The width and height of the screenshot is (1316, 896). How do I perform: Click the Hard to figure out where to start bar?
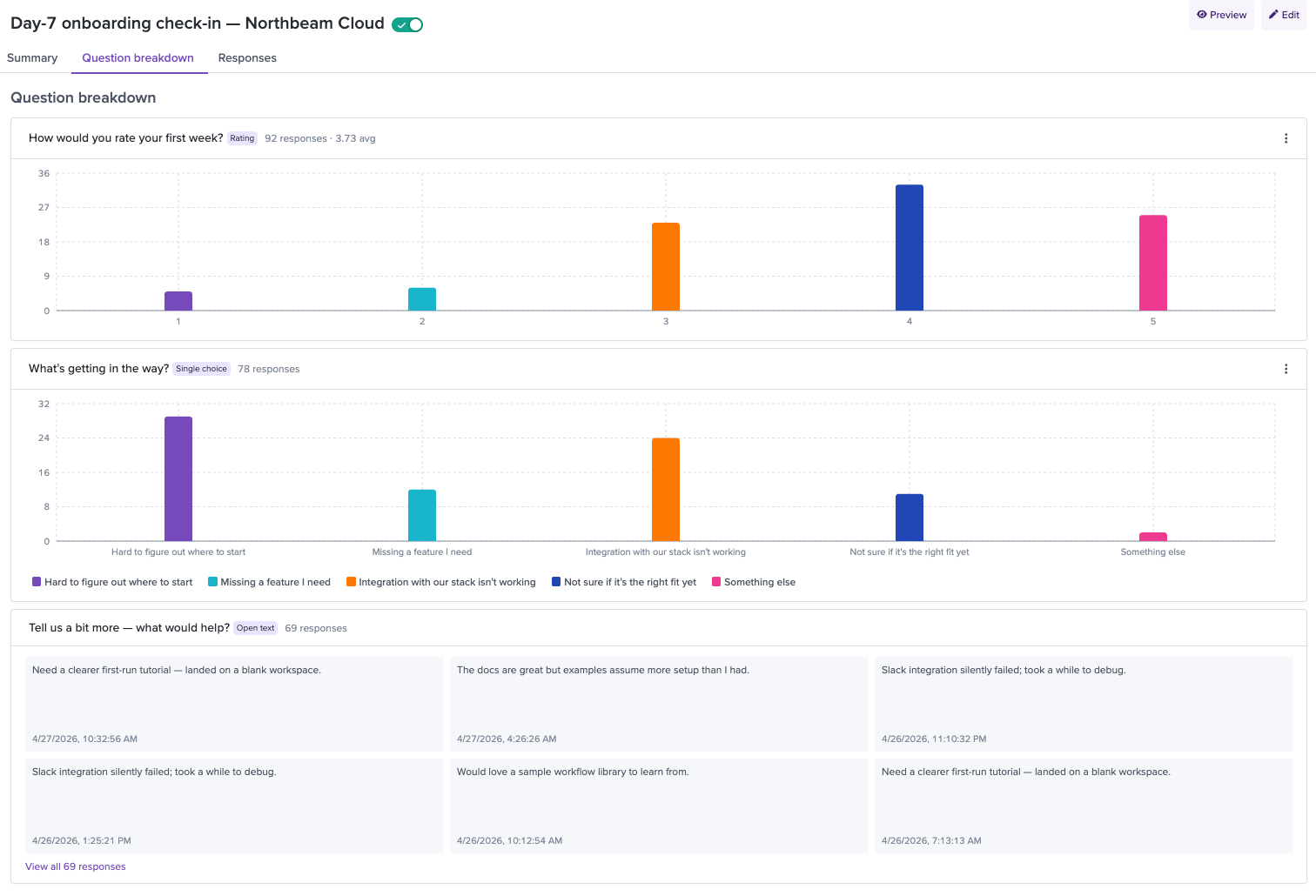[x=178, y=478]
